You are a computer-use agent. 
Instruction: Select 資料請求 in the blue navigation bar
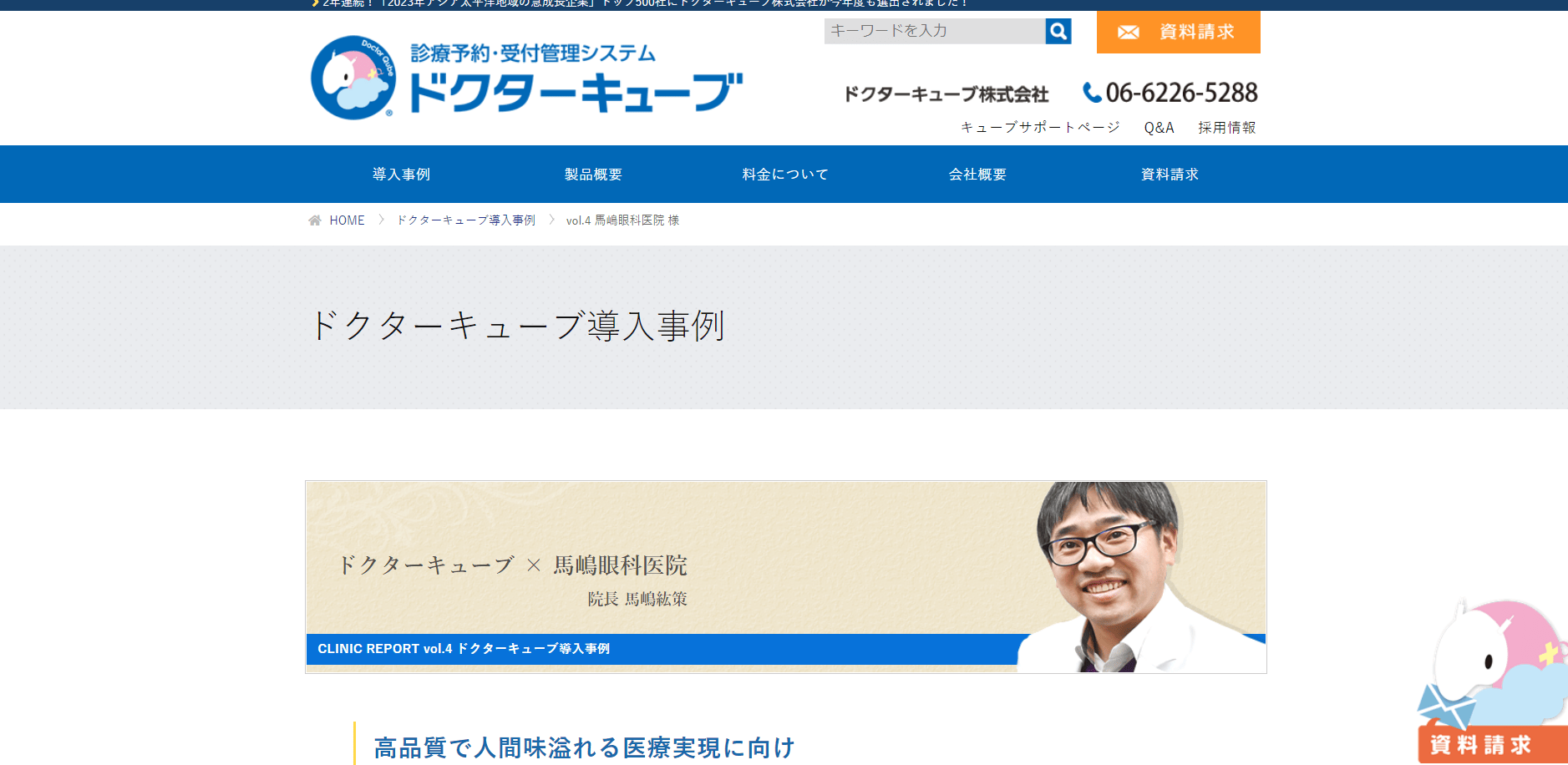coord(1170,175)
